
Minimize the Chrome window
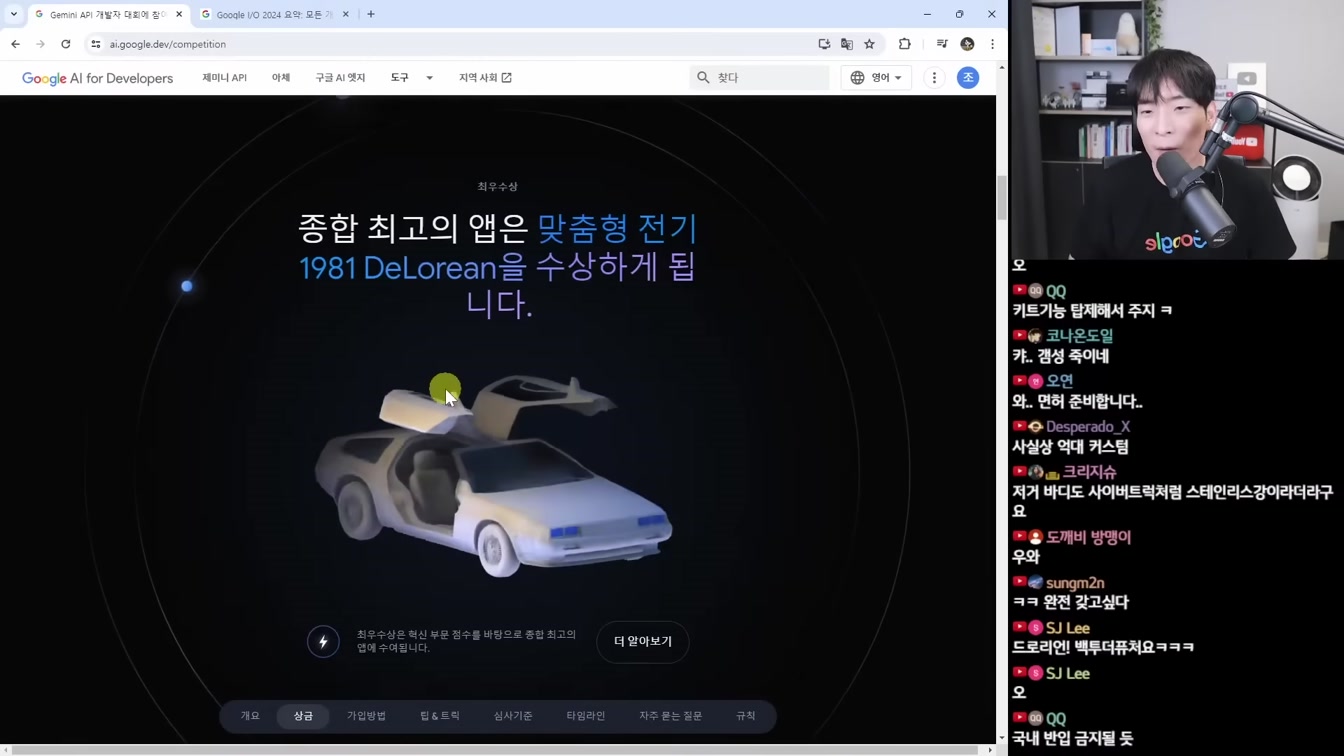pos(927,14)
